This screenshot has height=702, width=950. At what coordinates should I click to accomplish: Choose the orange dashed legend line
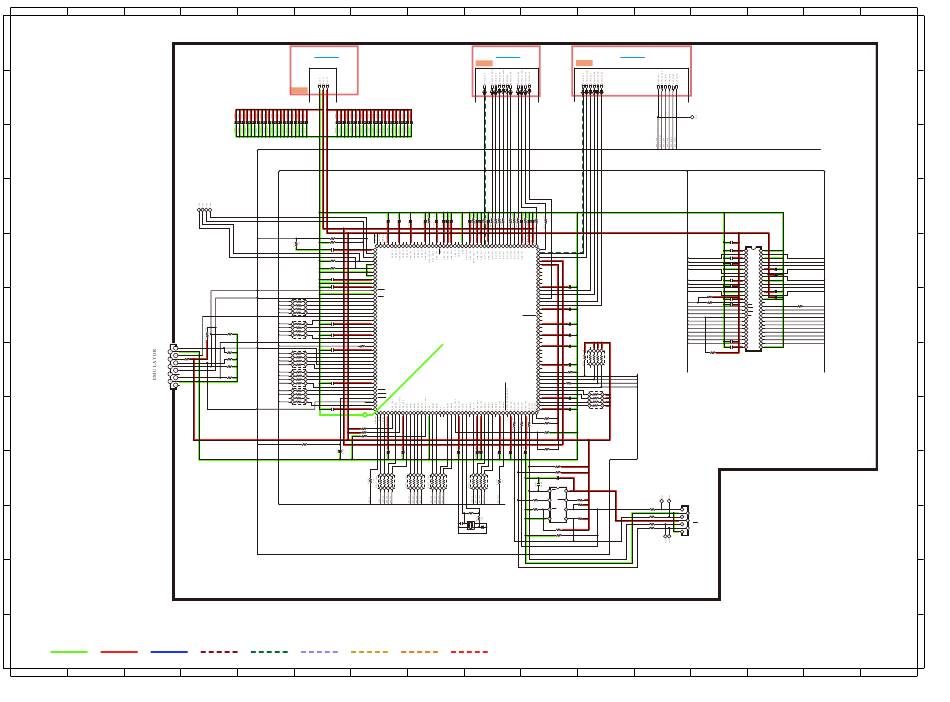419,652
